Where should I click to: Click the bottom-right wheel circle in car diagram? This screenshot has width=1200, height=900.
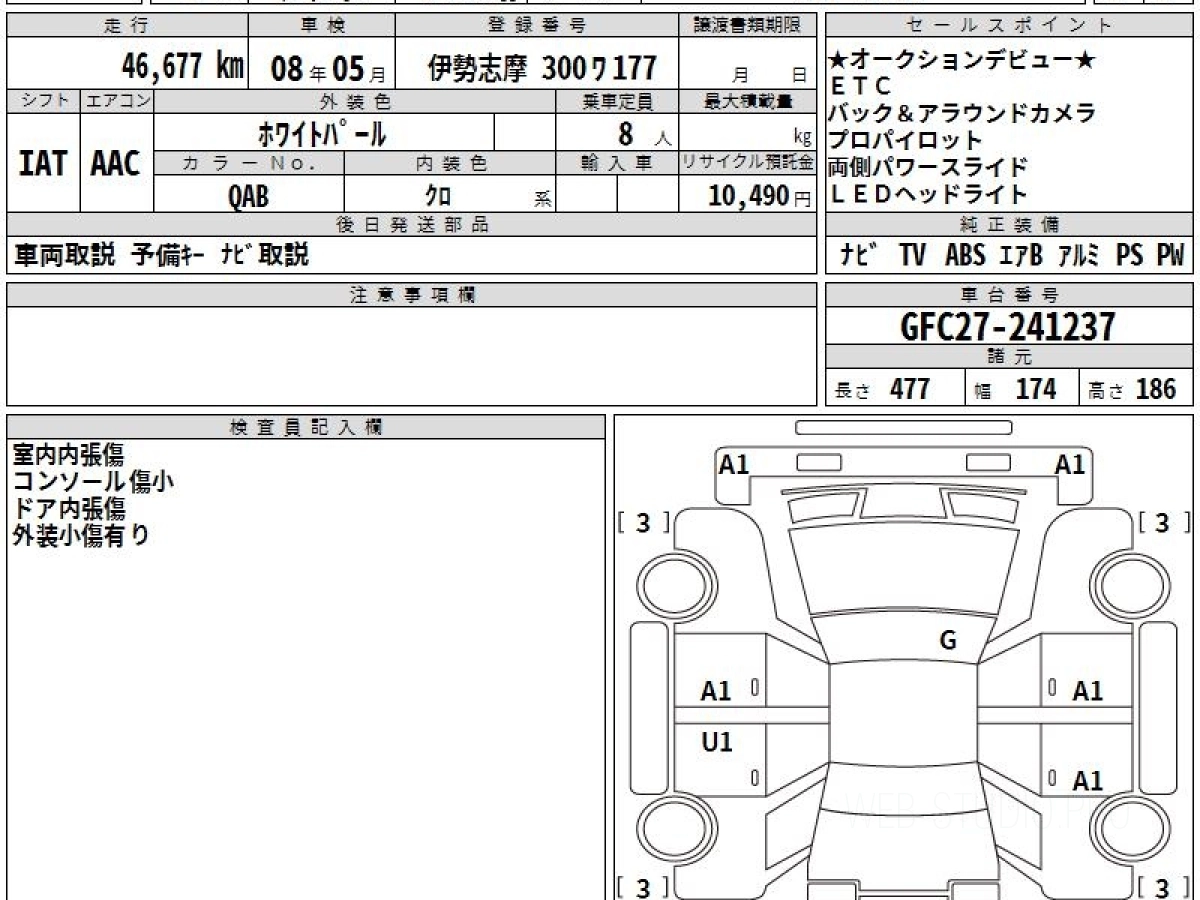1127,832
